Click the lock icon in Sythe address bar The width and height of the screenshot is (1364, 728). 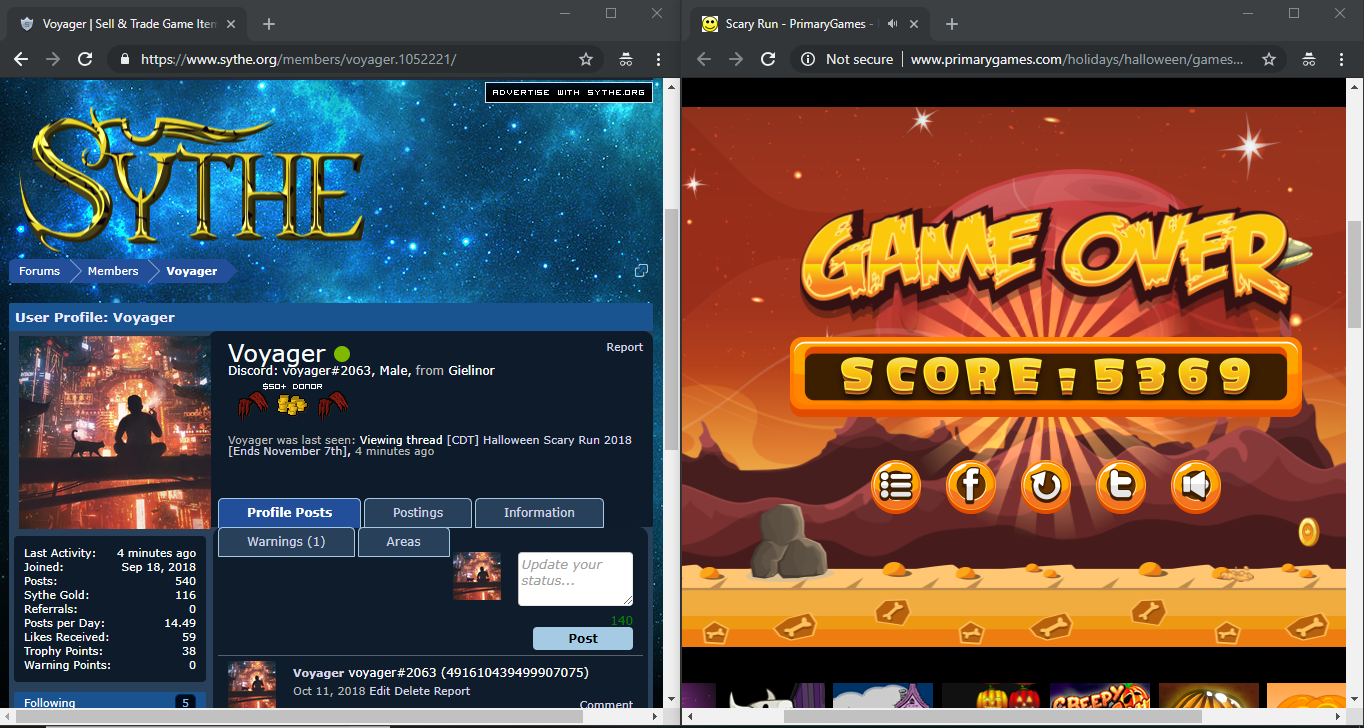click(x=125, y=59)
